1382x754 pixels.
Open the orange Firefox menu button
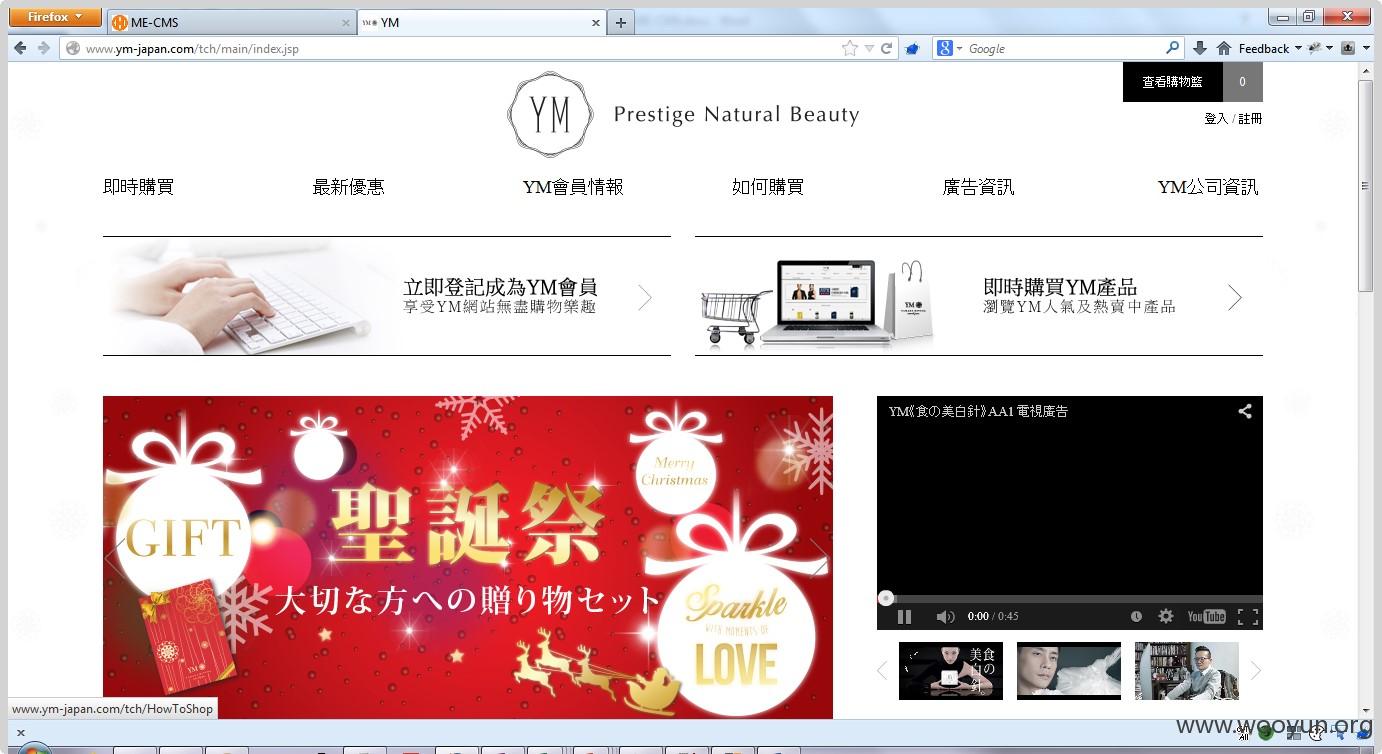point(55,17)
